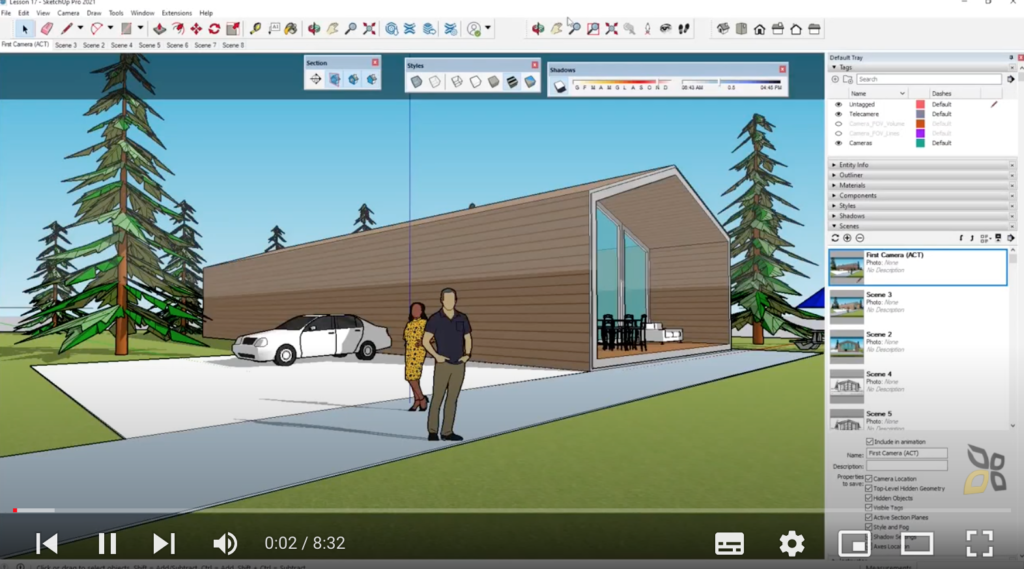
Task: Switch to Iso standard view
Action: pyautogui.click(x=723, y=29)
